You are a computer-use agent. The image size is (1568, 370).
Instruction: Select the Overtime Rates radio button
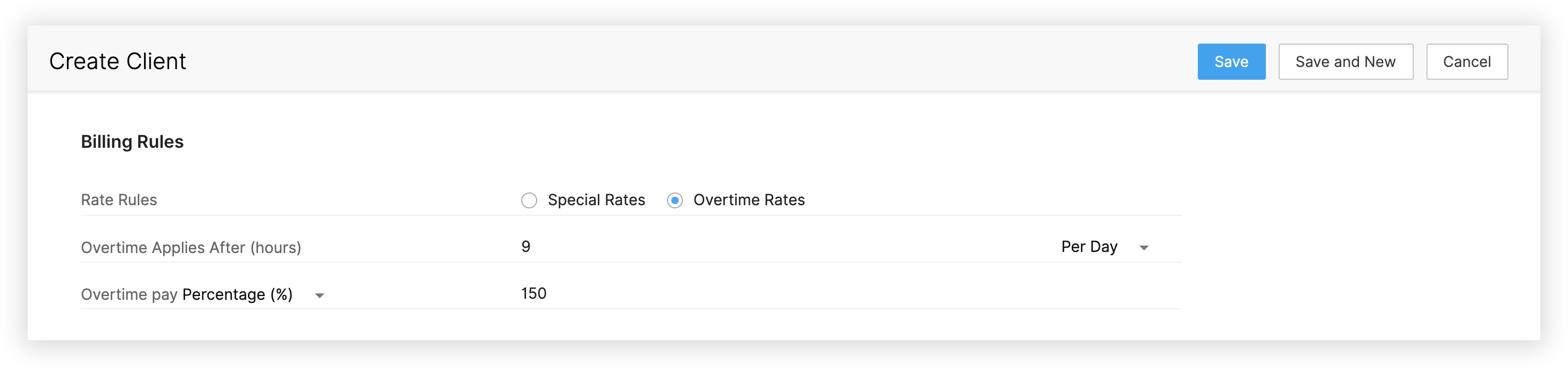pos(674,200)
